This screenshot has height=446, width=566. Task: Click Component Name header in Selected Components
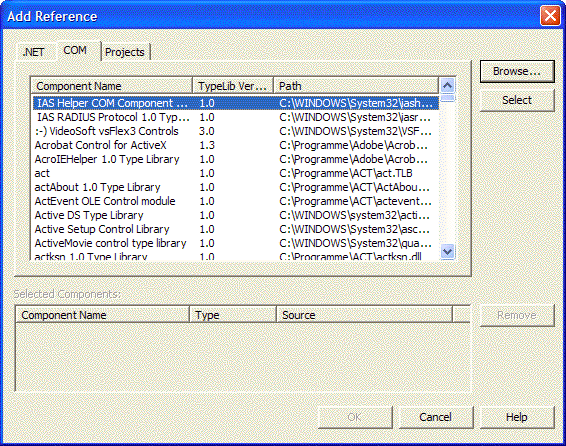click(x=103, y=315)
